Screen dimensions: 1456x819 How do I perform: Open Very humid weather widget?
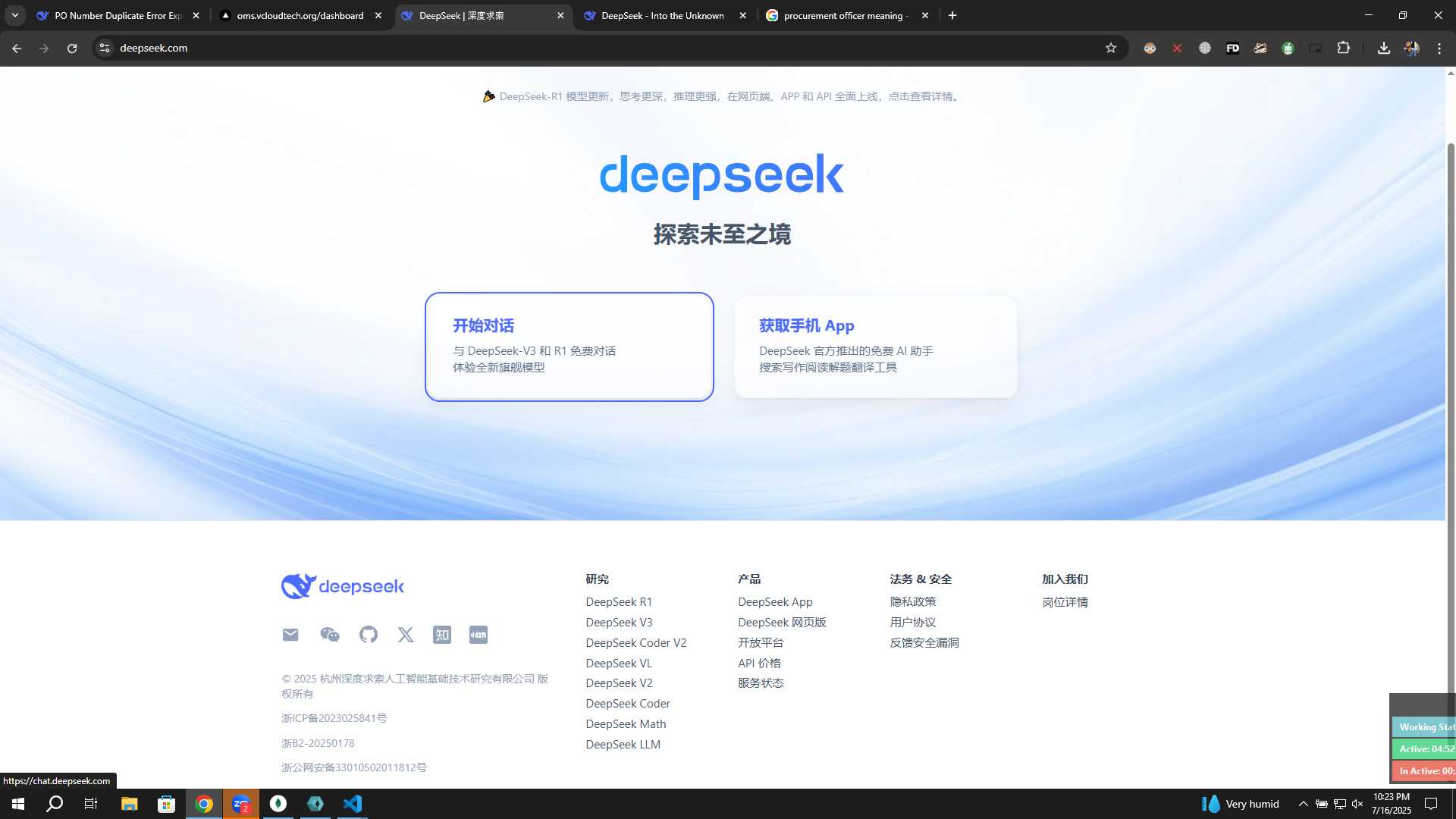pos(1241,804)
